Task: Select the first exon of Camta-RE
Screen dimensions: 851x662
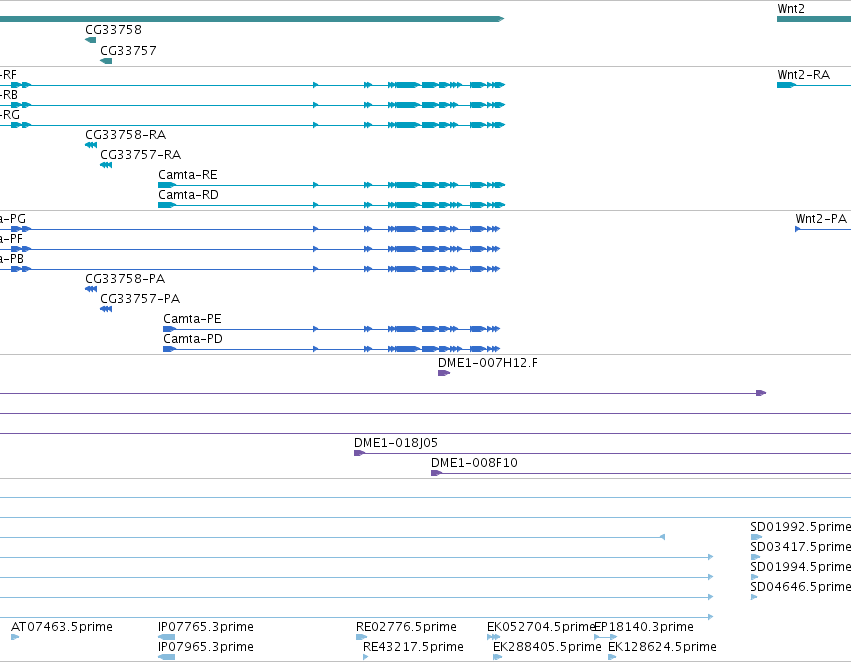Action: click(x=167, y=185)
